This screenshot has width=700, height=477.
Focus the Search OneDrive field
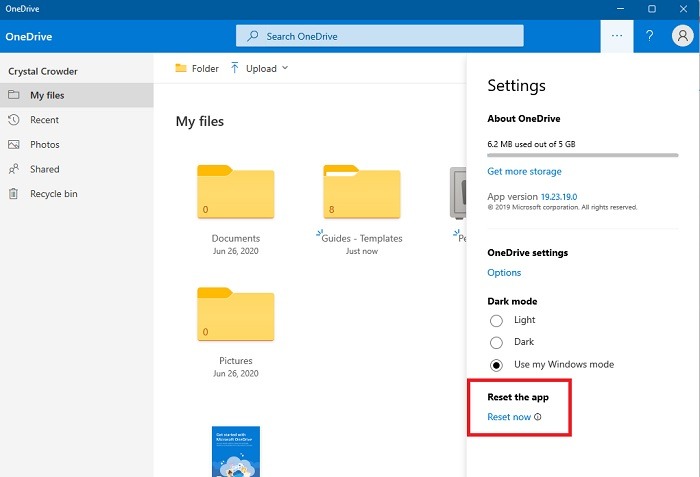(379, 36)
